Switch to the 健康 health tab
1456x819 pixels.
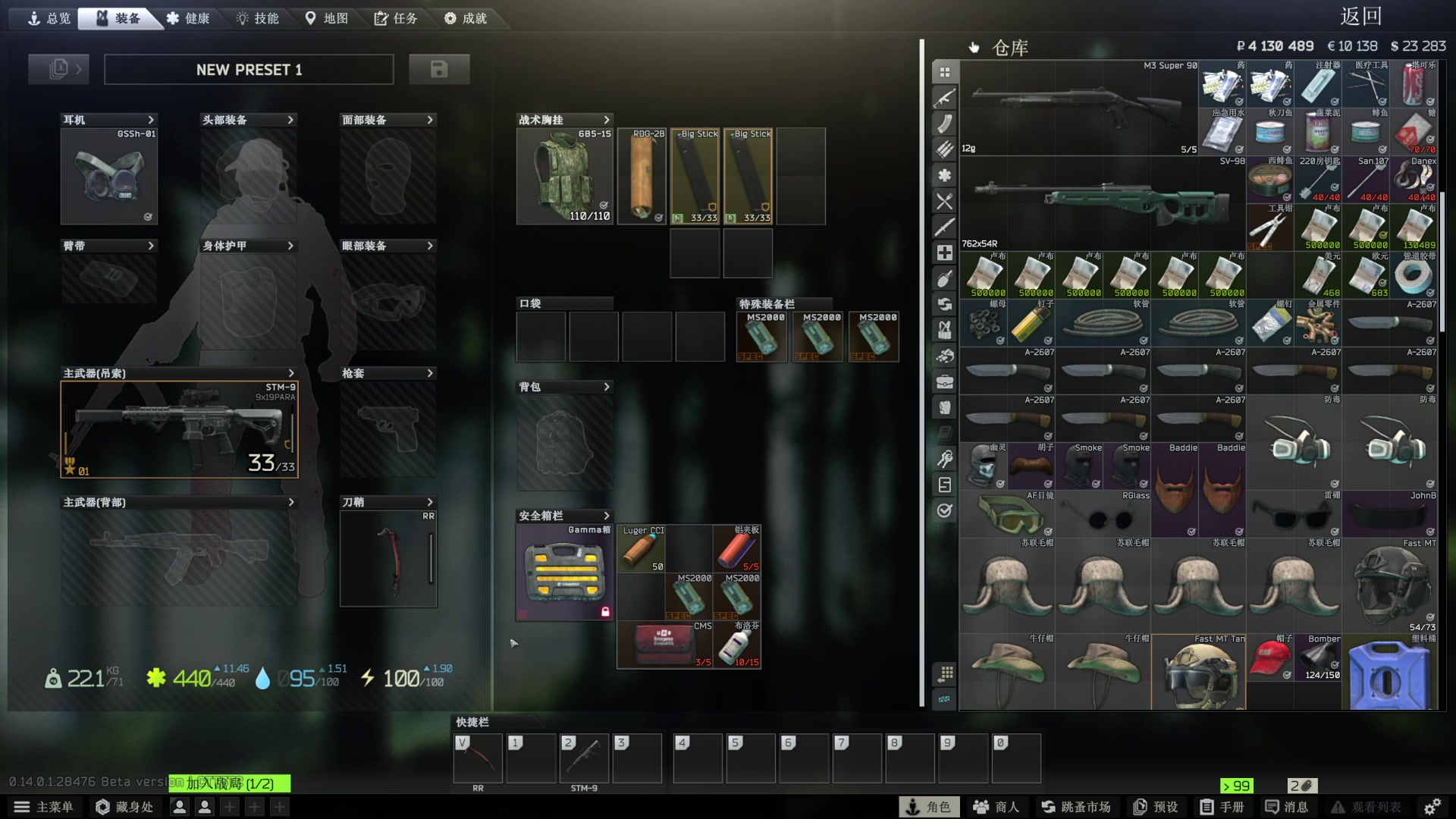tap(188, 18)
